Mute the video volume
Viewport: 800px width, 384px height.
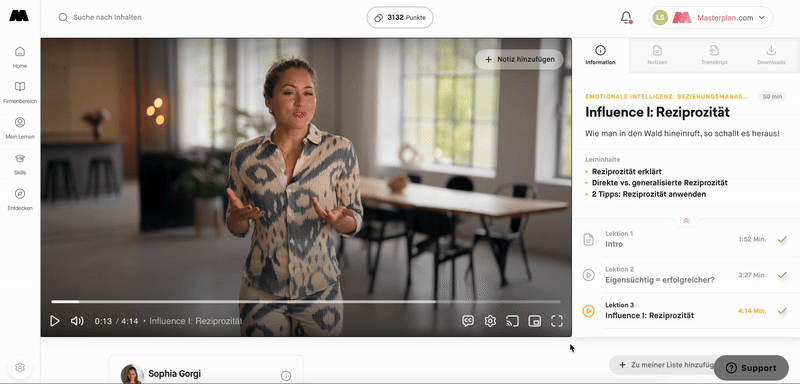pos(77,321)
